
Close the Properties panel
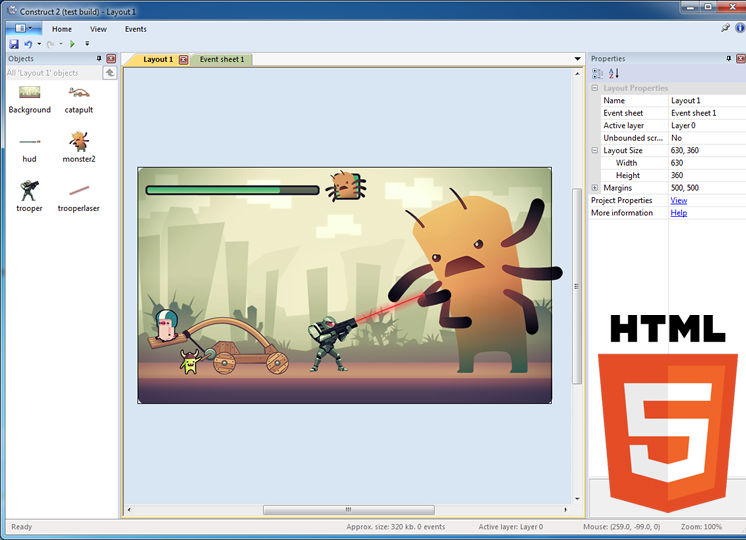click(741, 59)
